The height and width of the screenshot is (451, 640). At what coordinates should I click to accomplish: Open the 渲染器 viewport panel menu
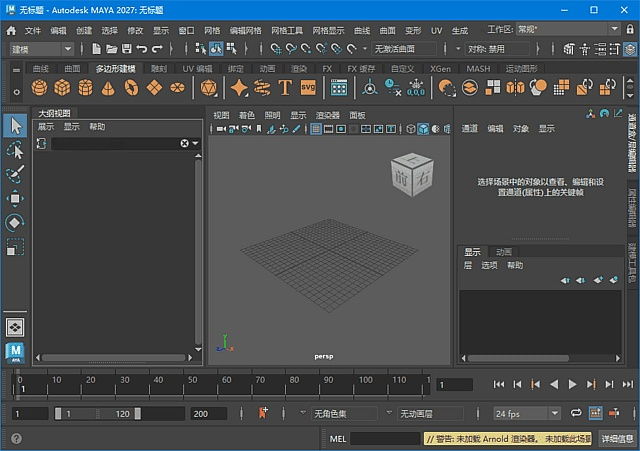tap(327, 115)
